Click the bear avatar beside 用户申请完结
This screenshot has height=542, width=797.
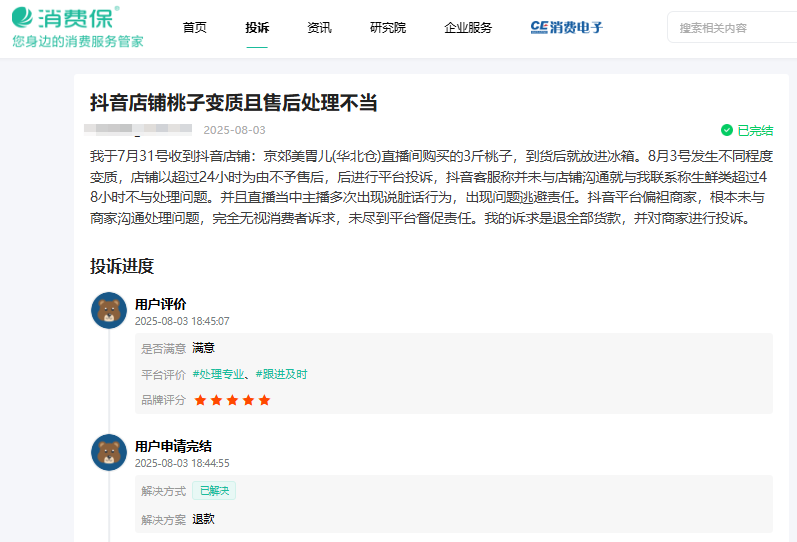109,452
